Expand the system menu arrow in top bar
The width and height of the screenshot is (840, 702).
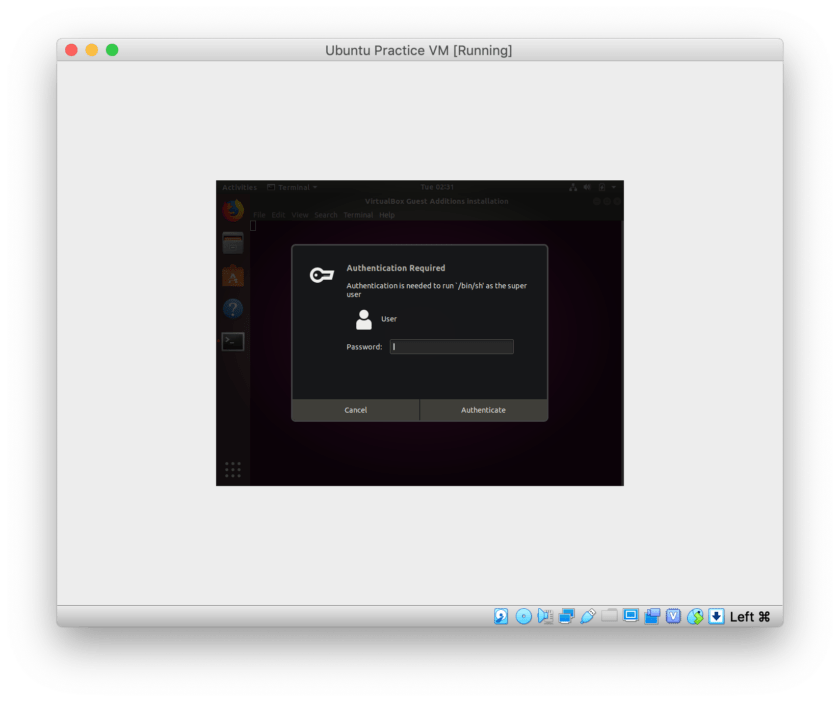pos(614,187)
